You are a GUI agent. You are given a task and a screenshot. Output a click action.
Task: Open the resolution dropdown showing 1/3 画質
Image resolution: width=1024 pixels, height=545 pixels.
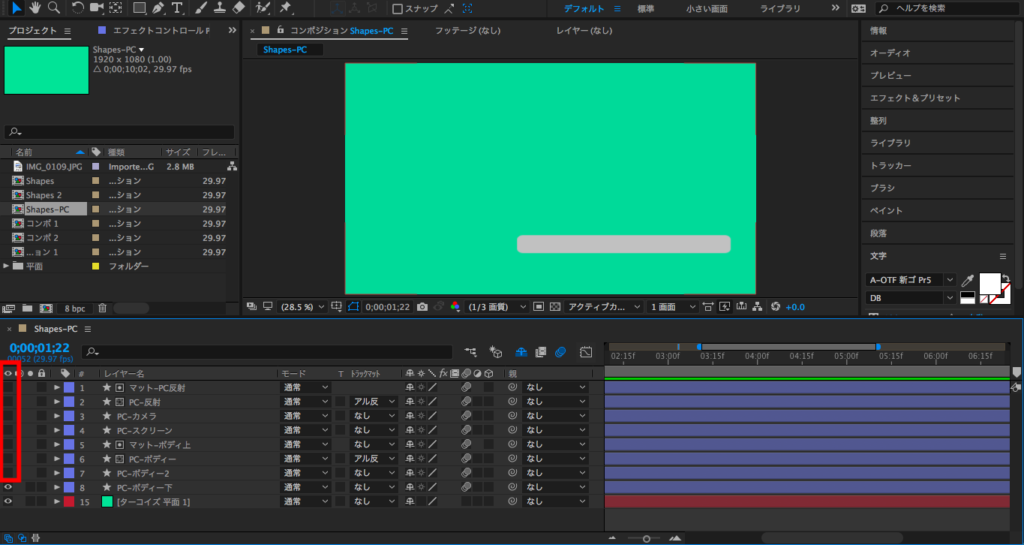pos(496,306)
